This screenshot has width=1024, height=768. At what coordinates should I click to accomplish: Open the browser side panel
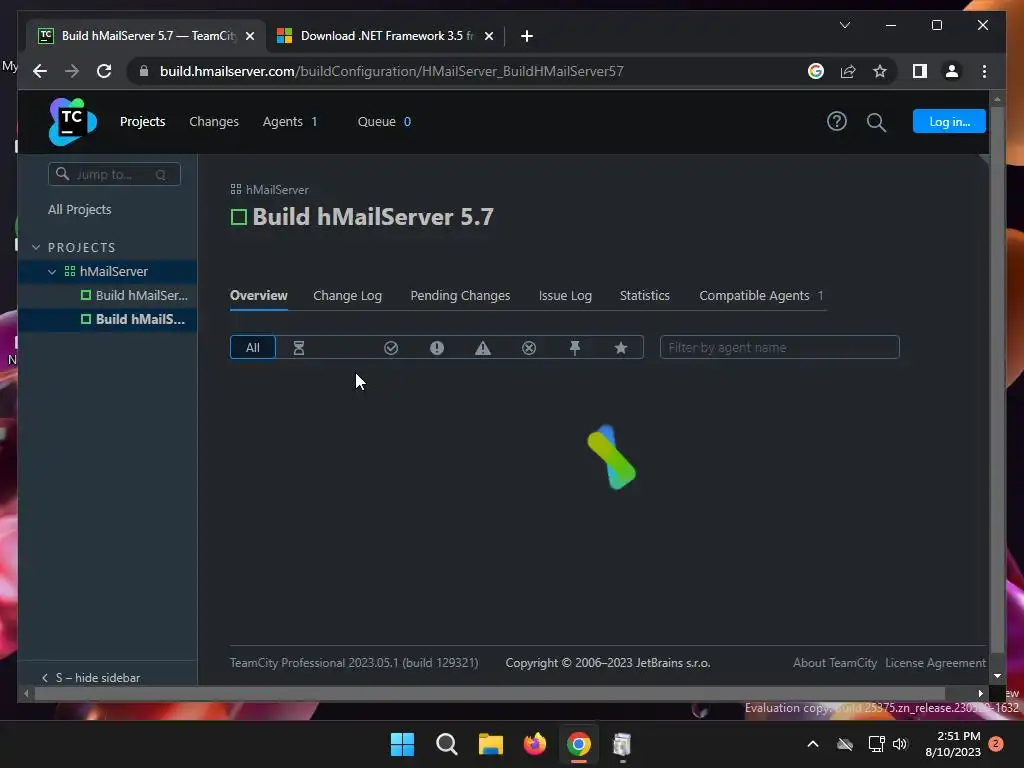point(920,71)
